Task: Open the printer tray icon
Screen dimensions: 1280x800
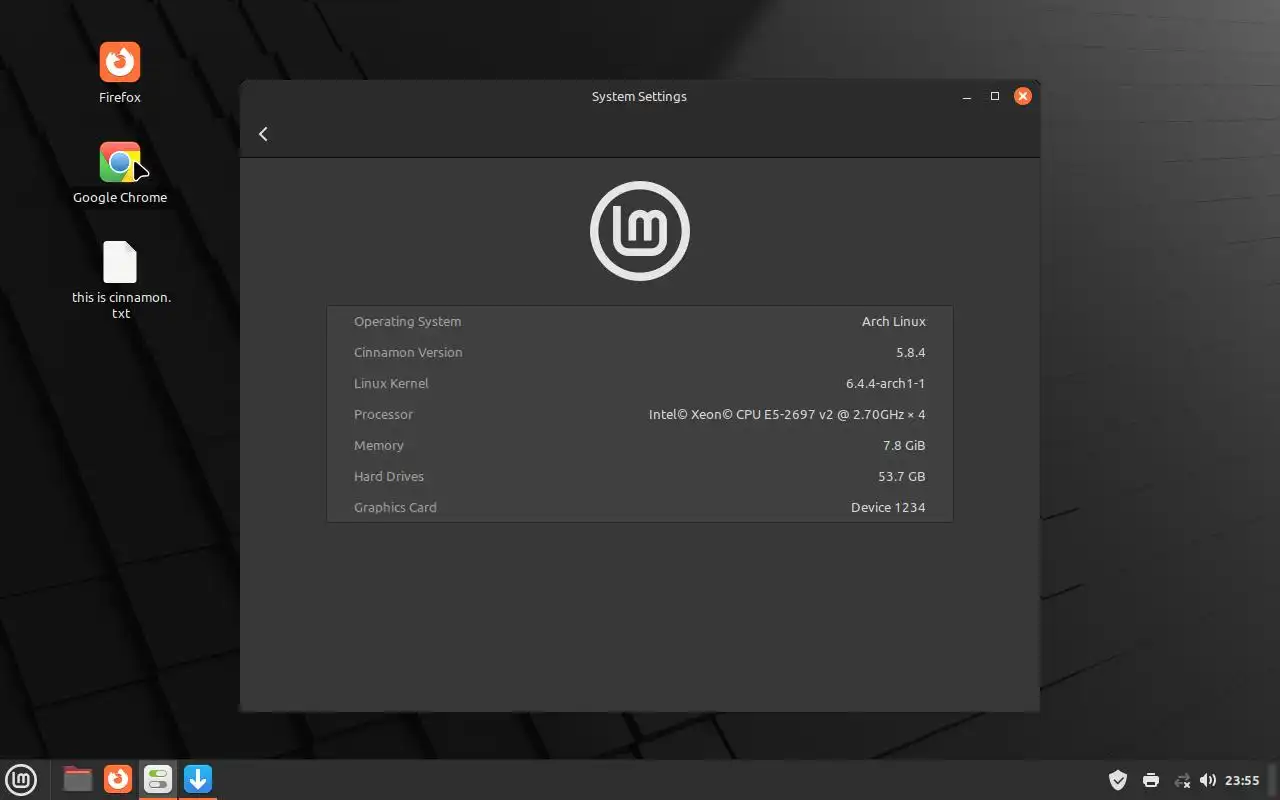Action: [1151, 780]
